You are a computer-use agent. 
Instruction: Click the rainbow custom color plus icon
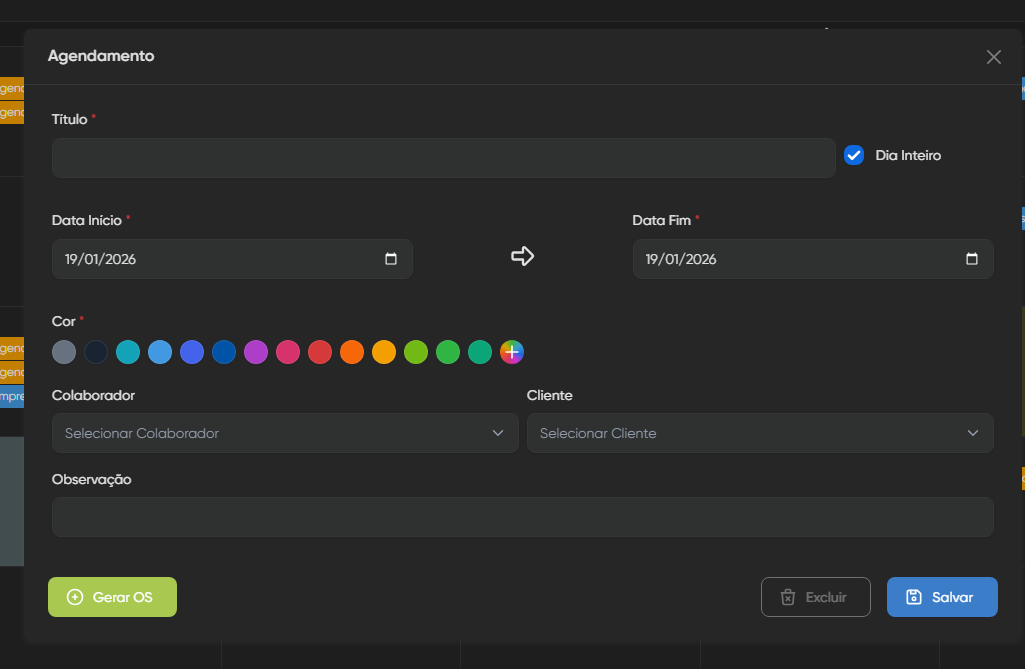512,352
